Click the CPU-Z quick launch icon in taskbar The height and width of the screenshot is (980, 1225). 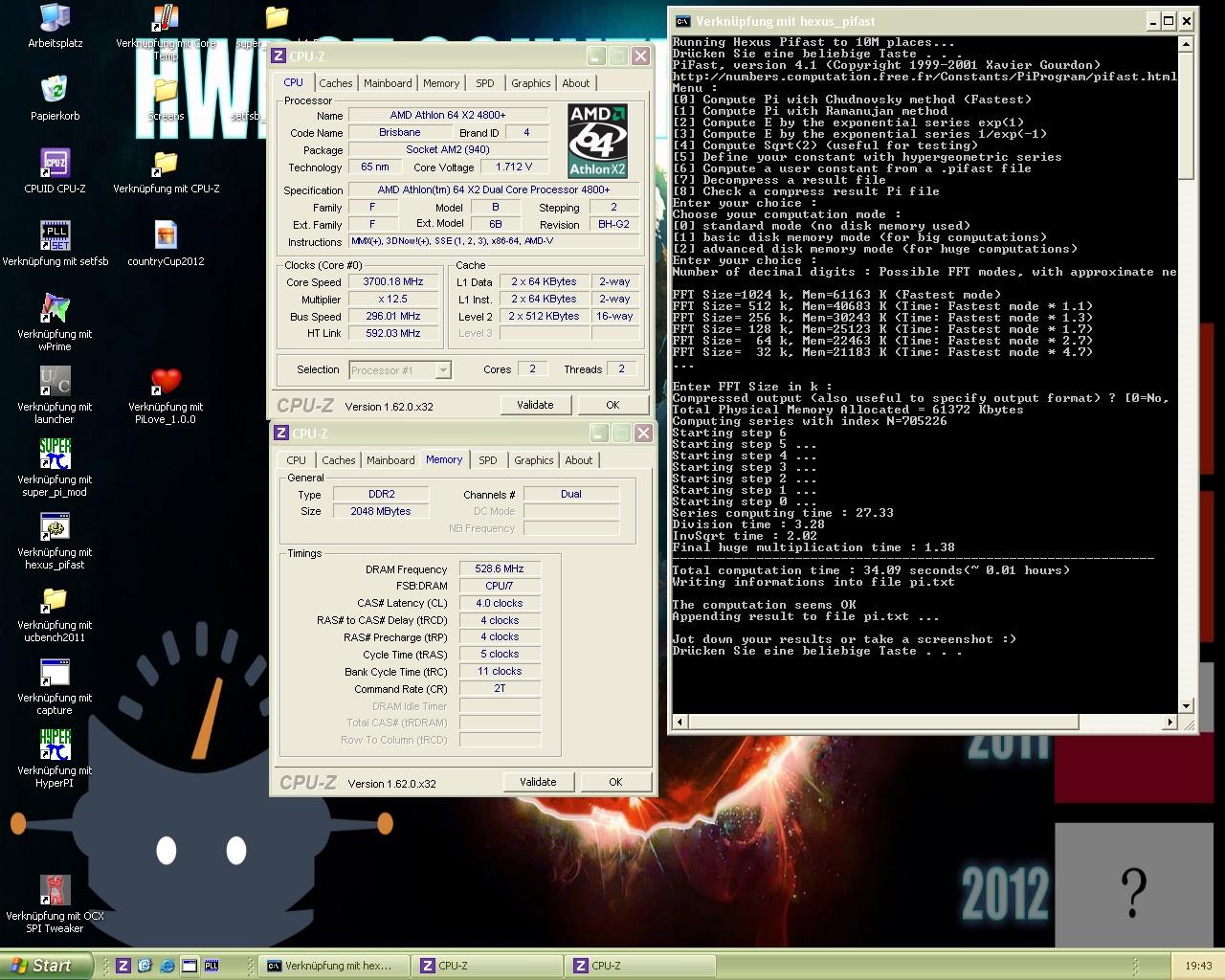coord(122,966)
